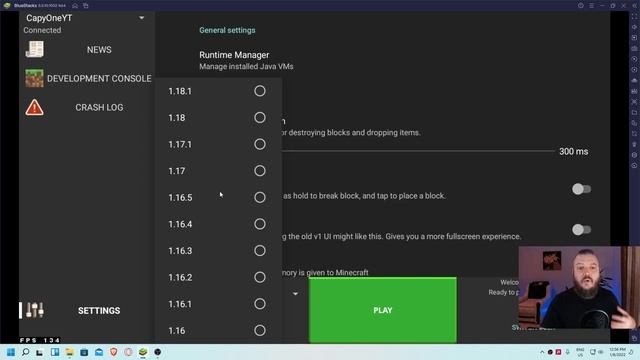Show hidden system tray icons
This screenshot has width=640, height=360.
point(542,352)
